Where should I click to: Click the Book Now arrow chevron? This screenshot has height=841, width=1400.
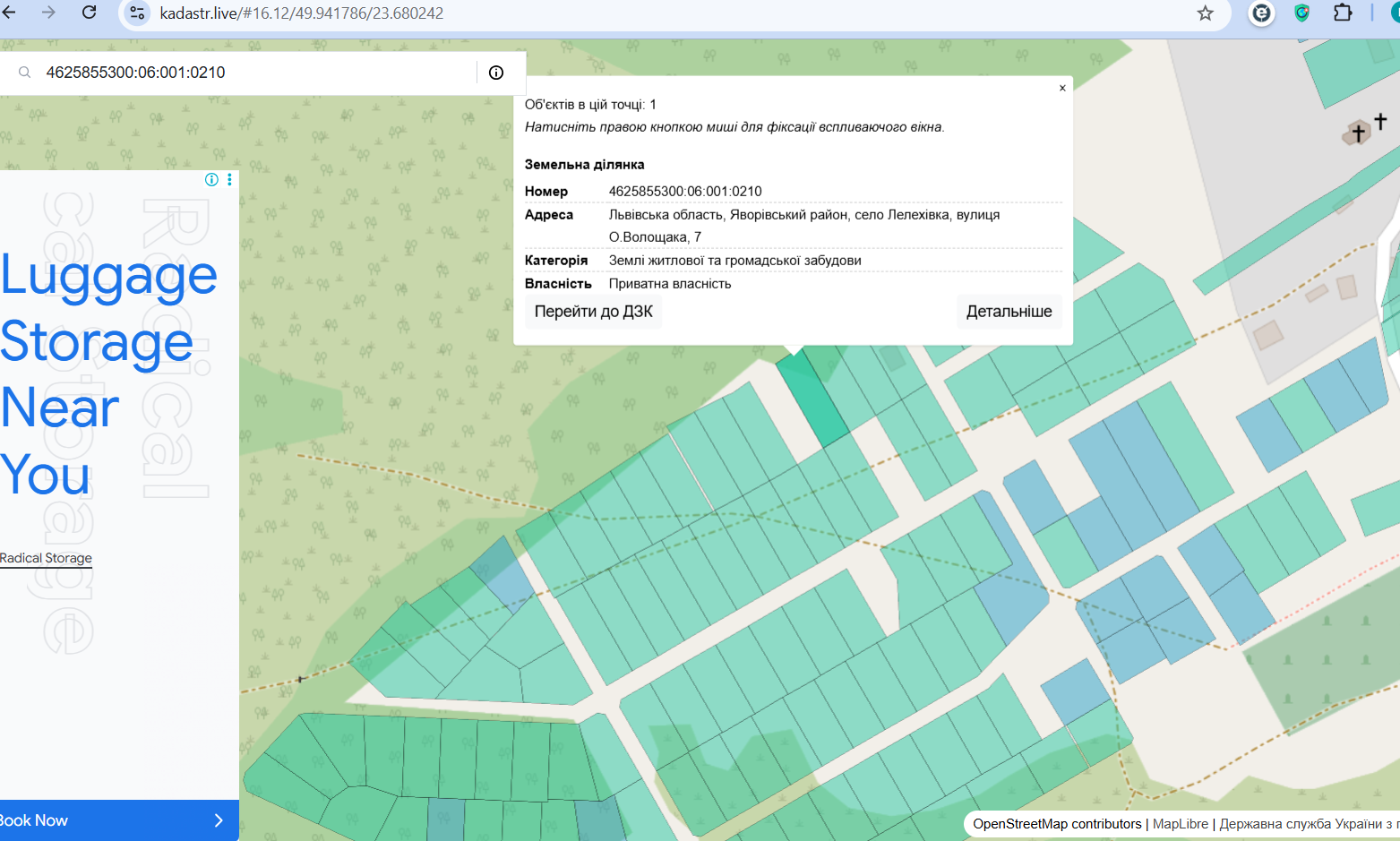point(219,820)
